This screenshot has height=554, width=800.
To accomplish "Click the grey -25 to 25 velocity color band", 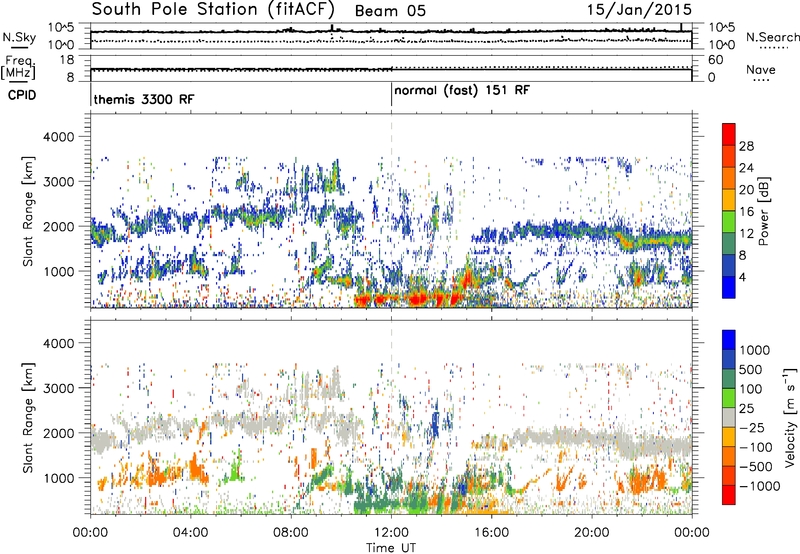I will 729,418.
